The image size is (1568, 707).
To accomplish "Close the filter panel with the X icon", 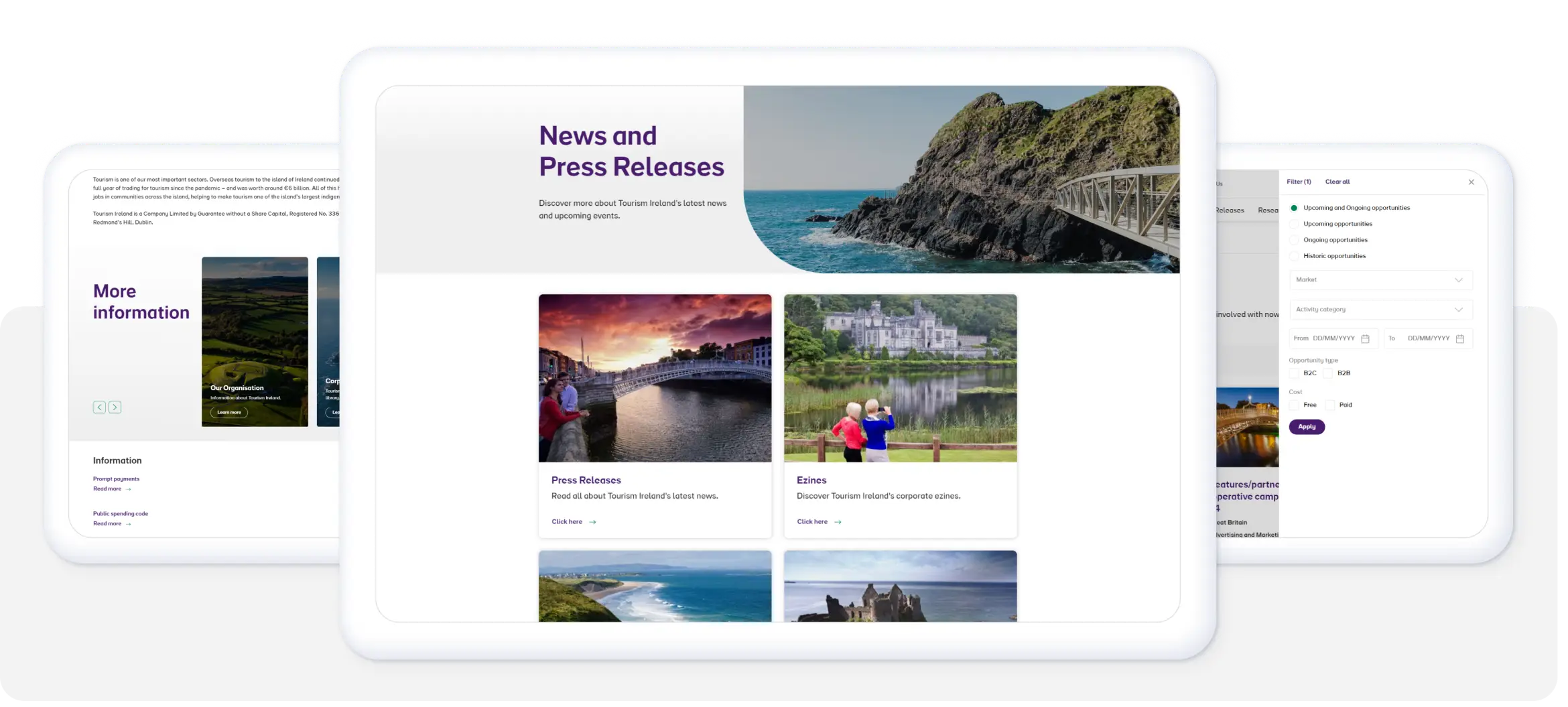I will point(1471,182).
